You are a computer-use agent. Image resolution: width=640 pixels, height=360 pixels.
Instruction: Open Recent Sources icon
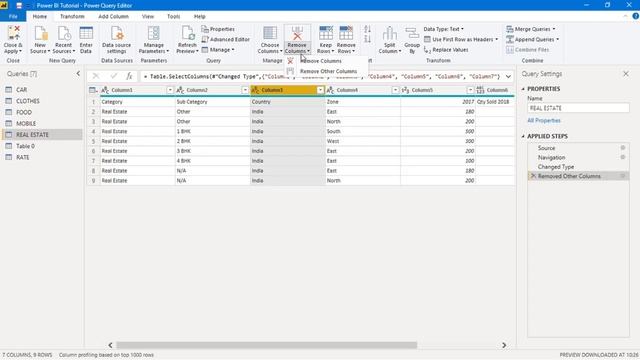[64, 33]
